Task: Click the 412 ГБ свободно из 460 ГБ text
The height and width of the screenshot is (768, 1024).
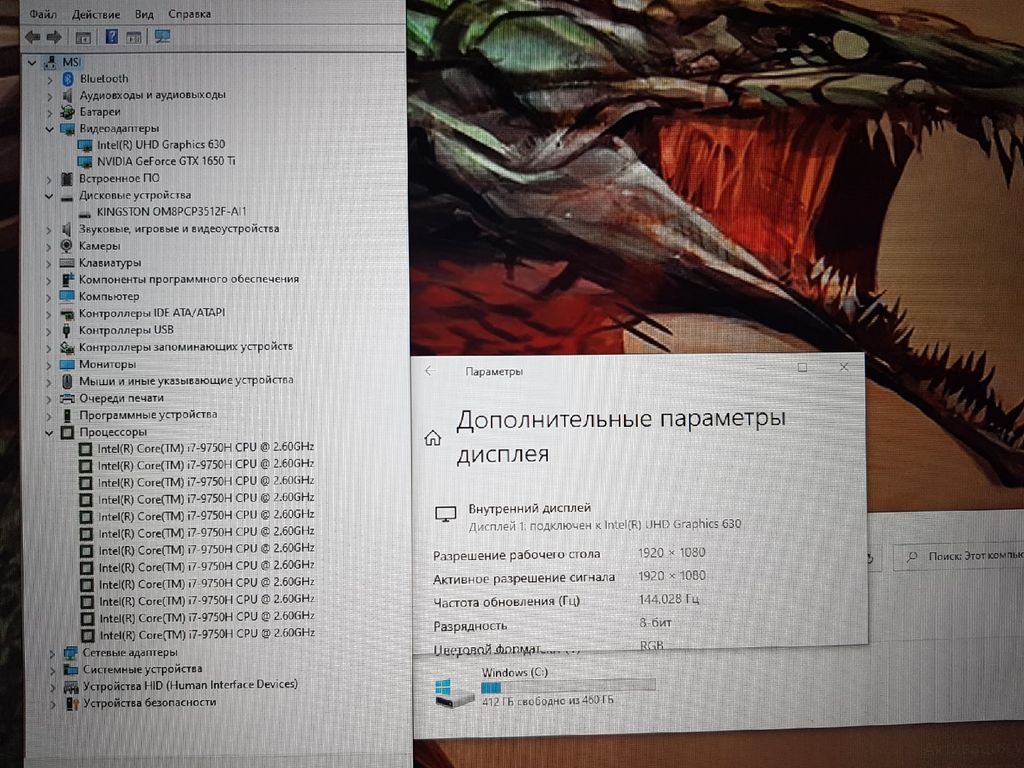Action: point(547,701)
